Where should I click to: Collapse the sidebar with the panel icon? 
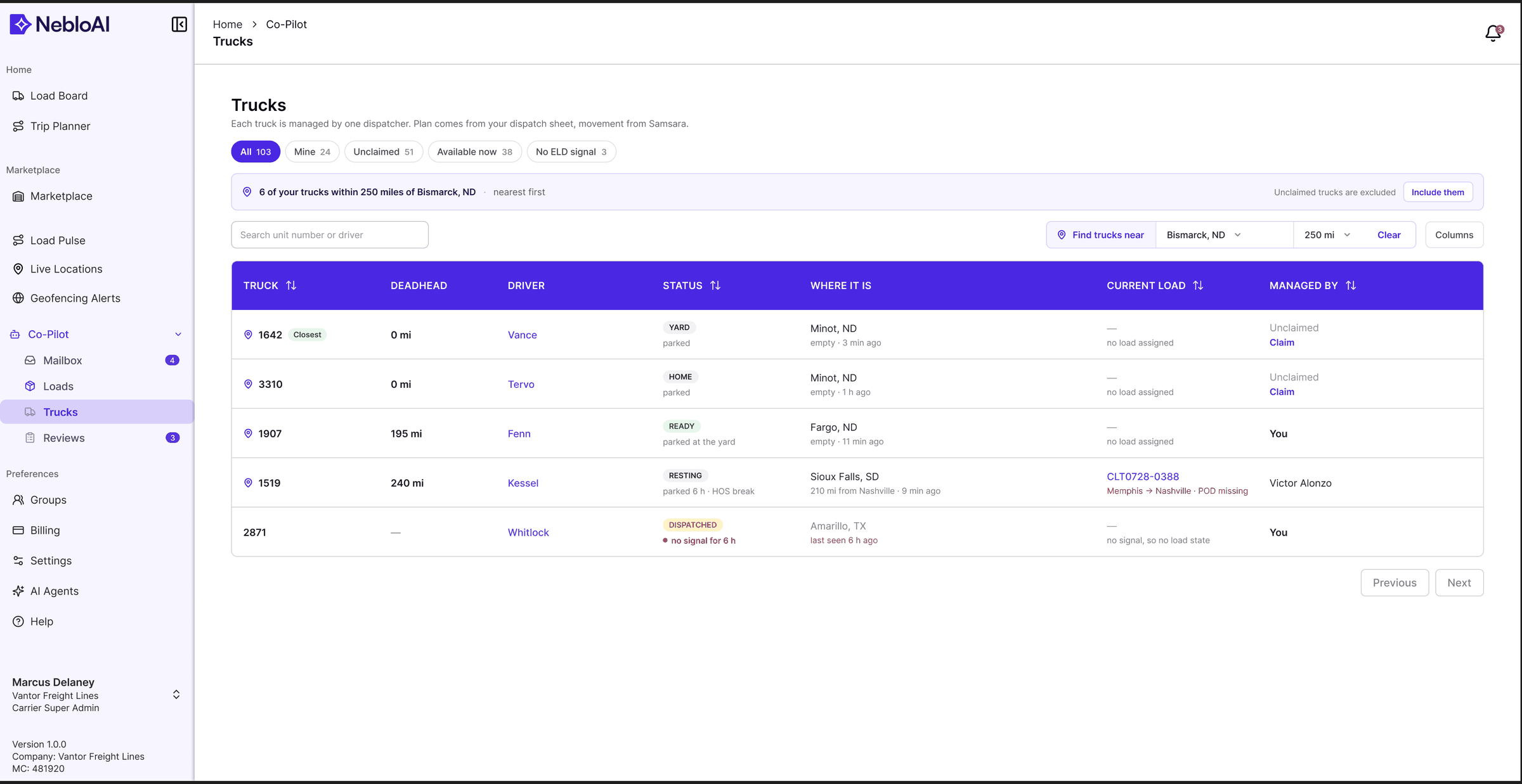(179, 24)
